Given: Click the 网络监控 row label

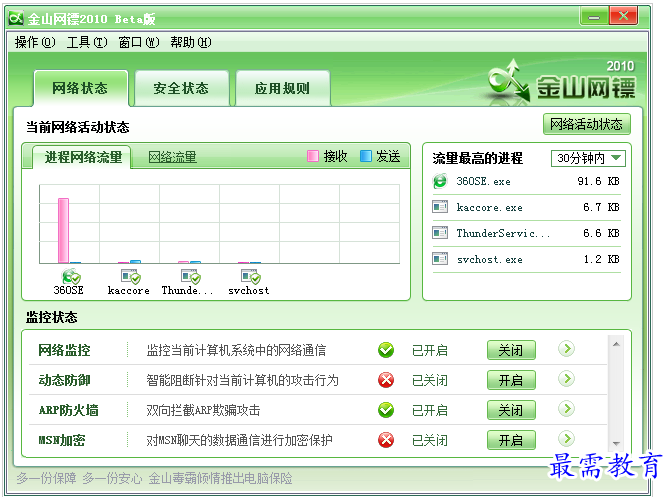Looking at the screenshot, I should pyautogui.click(x=64, y=350).
